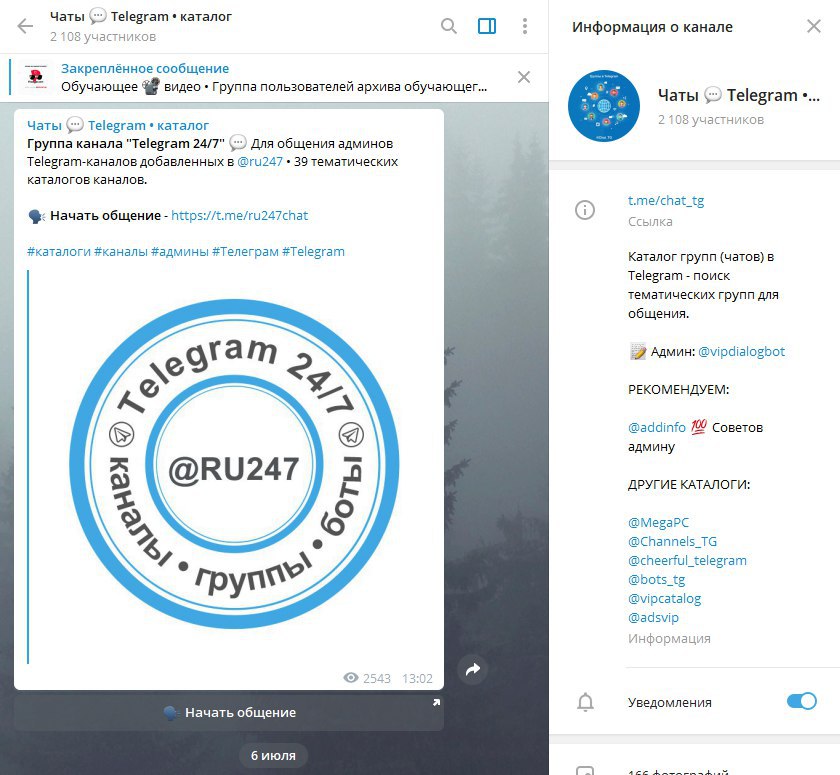This screenshot has height=775, width=840.
Task: Select the #каталоги hashtag
Action: (x=59, y=251)
